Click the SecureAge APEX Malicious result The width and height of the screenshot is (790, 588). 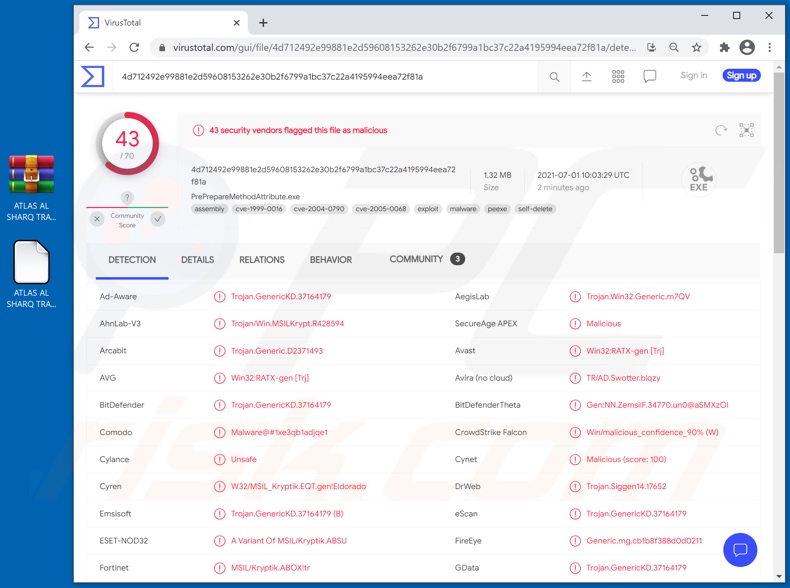coord(604,323)
